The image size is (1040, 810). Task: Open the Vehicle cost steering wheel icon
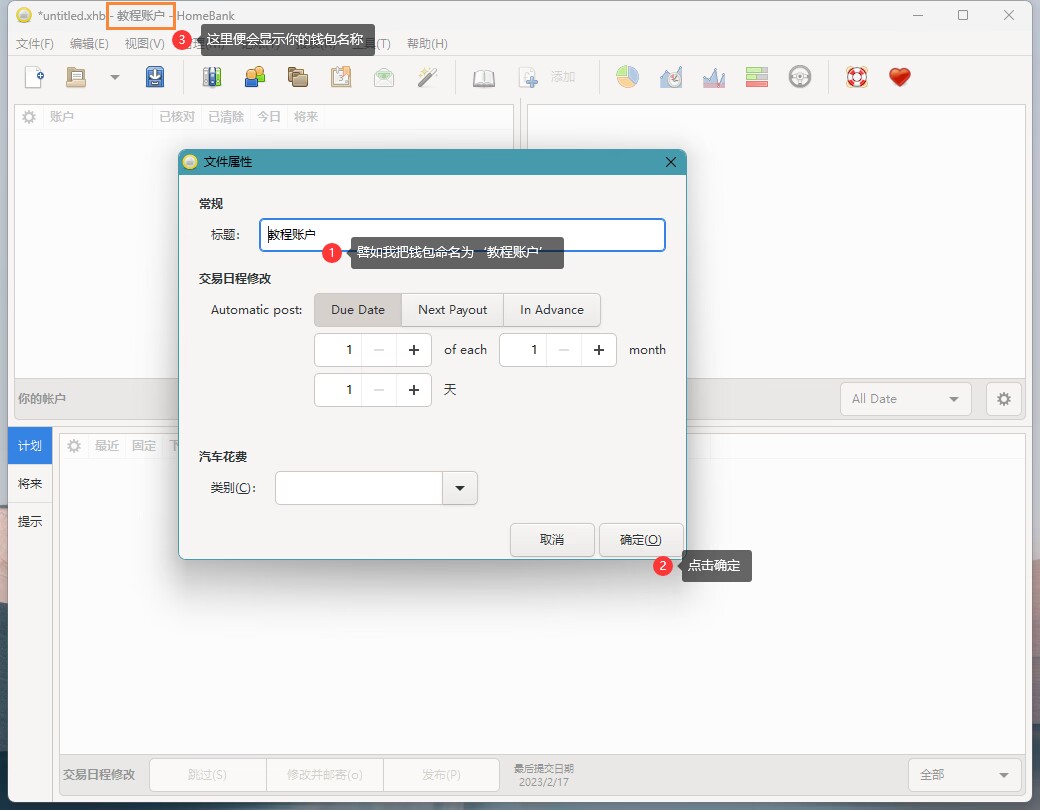800,77
